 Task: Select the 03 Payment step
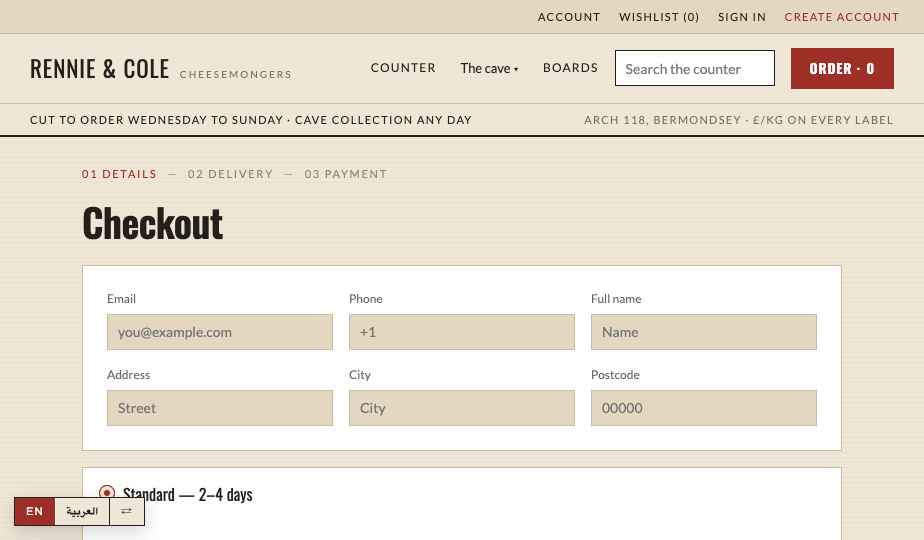346,174
